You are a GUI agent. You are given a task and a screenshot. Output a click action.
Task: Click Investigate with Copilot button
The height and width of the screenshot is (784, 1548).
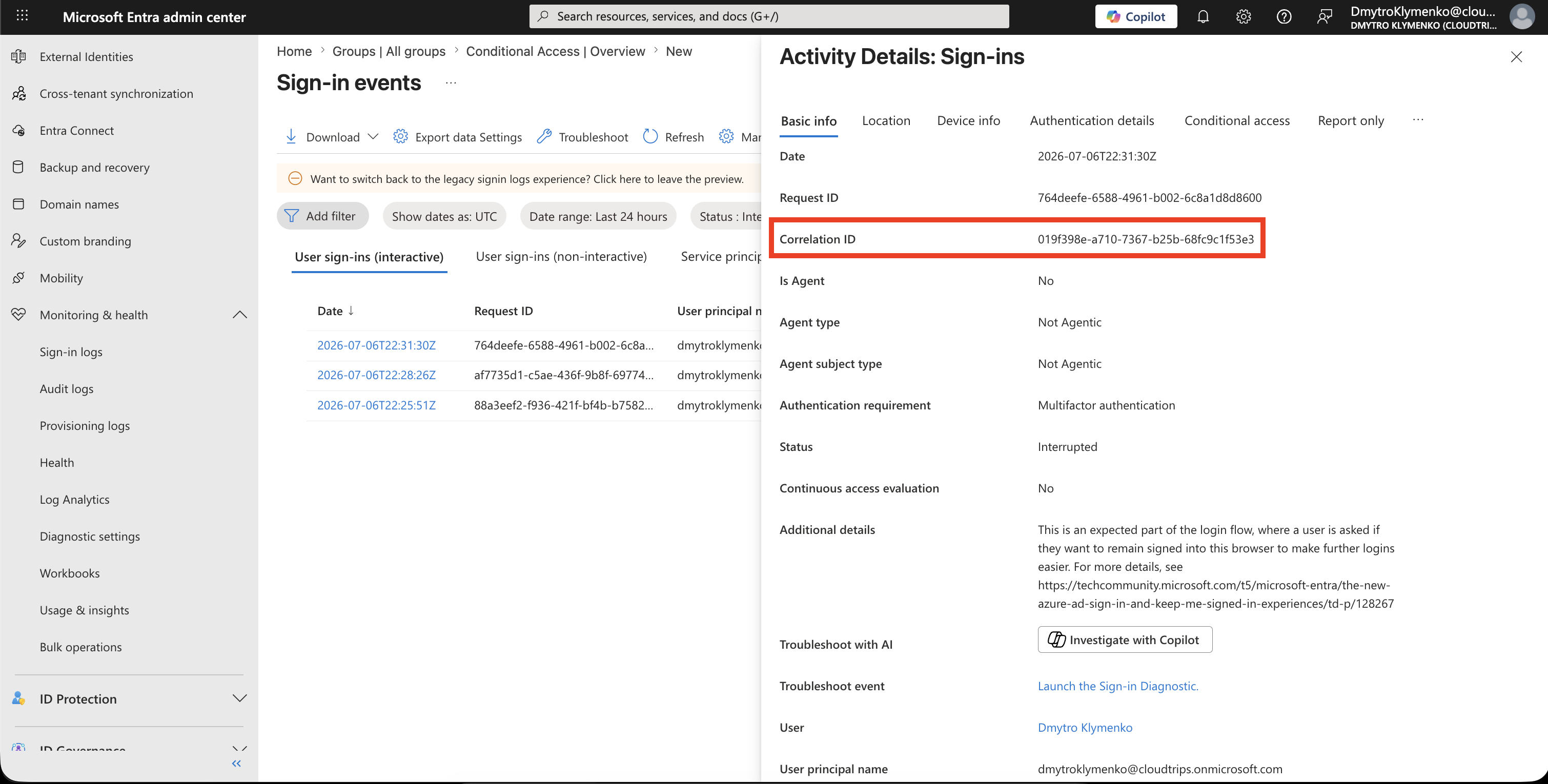[x=1124, y=640]
